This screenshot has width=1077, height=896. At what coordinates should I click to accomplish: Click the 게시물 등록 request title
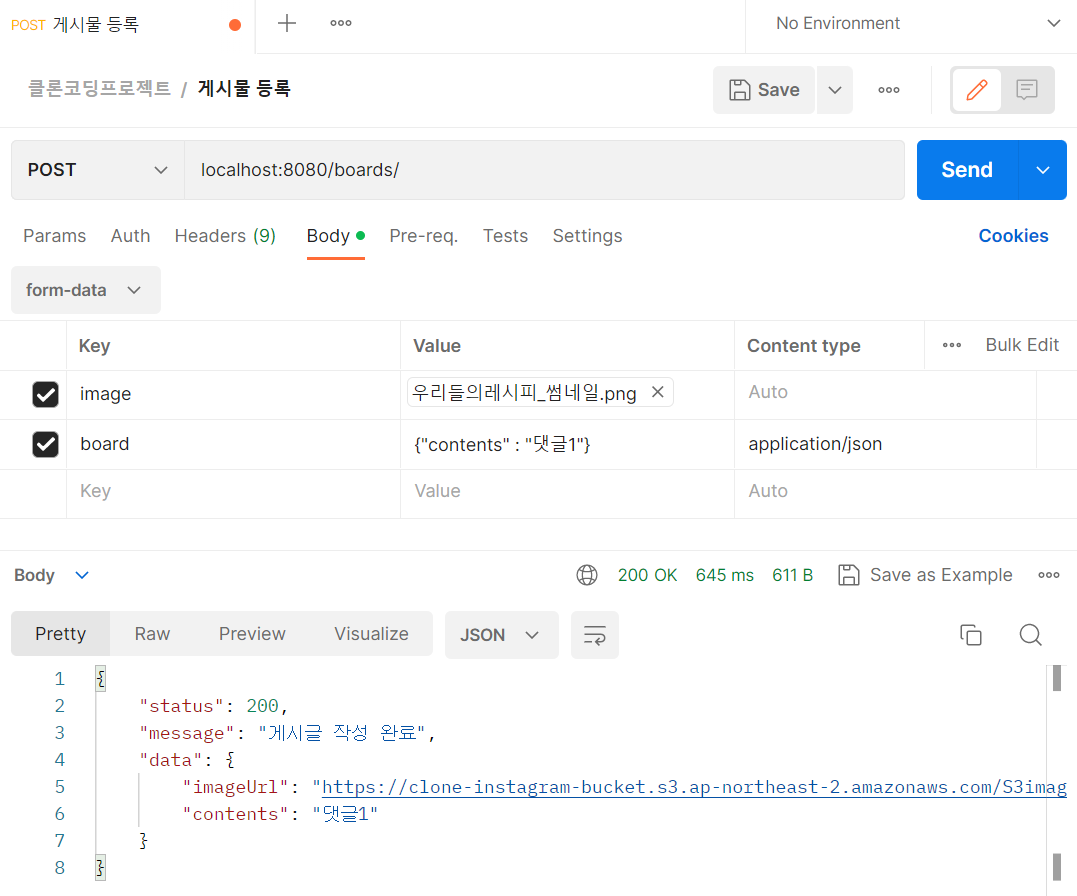coord(245,89)
